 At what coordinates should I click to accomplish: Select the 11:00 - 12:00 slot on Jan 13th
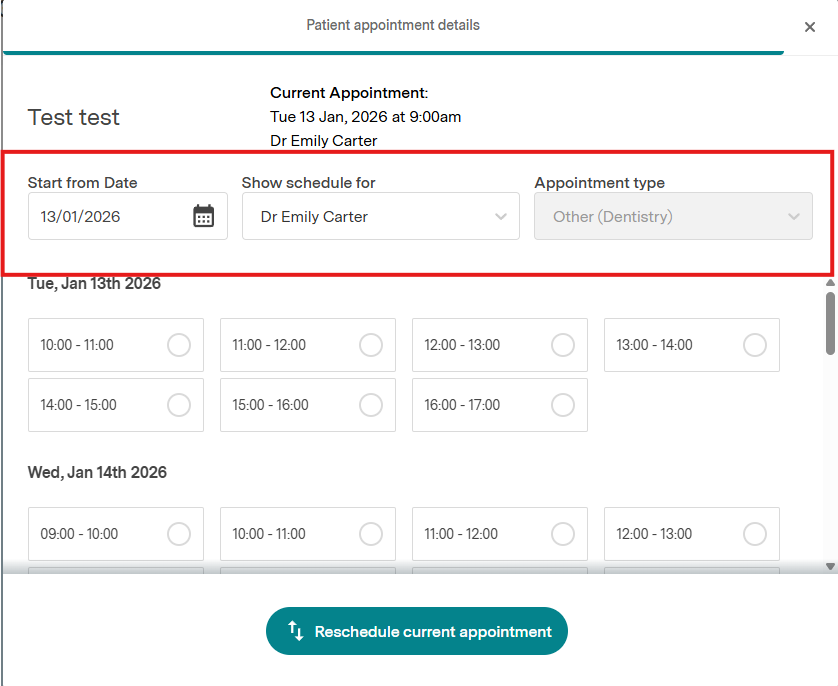click(x=371, y=345)
